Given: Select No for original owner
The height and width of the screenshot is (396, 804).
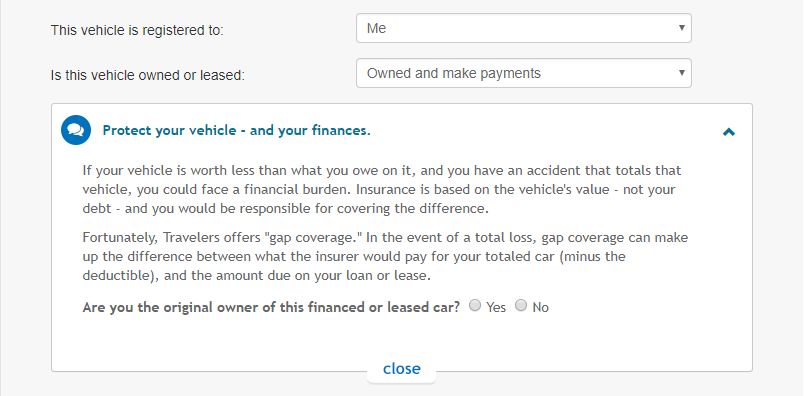Looking at the screenshot, I should (521, 306).
